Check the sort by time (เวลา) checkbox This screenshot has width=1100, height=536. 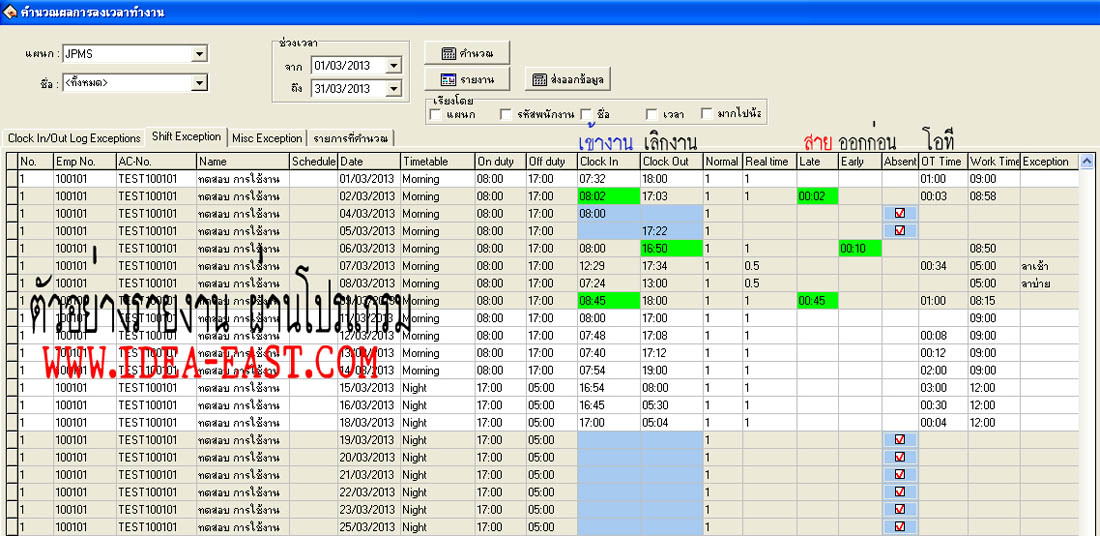[652, 114]
